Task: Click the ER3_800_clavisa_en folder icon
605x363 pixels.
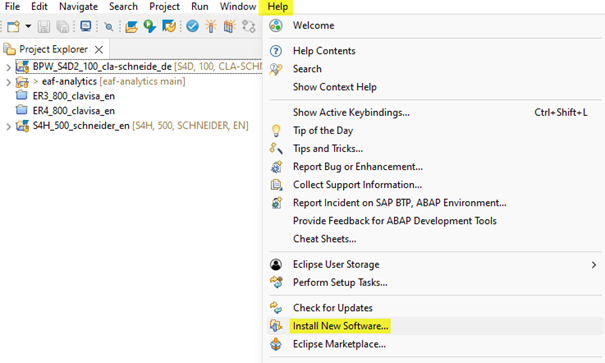Action: [x=22, y=95]
